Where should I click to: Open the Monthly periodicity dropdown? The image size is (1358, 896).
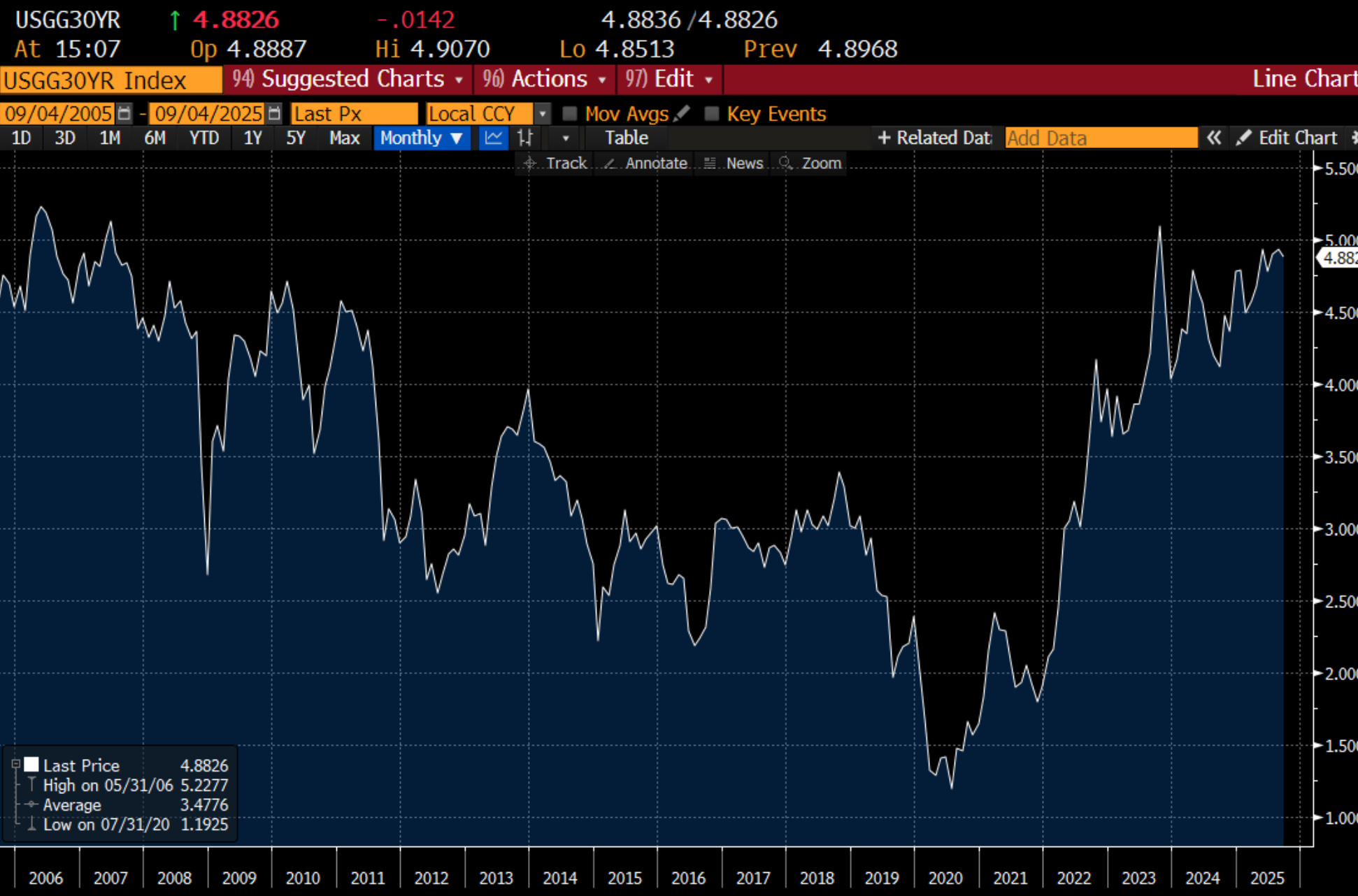(x=422, y=138)
